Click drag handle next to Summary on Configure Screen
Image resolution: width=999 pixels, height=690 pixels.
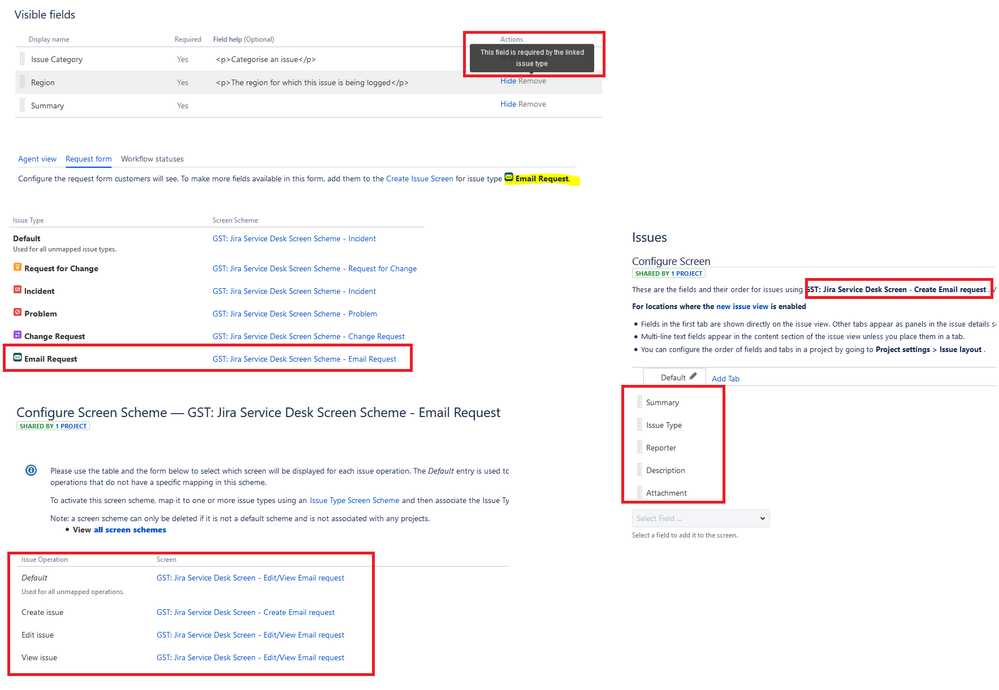coord(639,402)
